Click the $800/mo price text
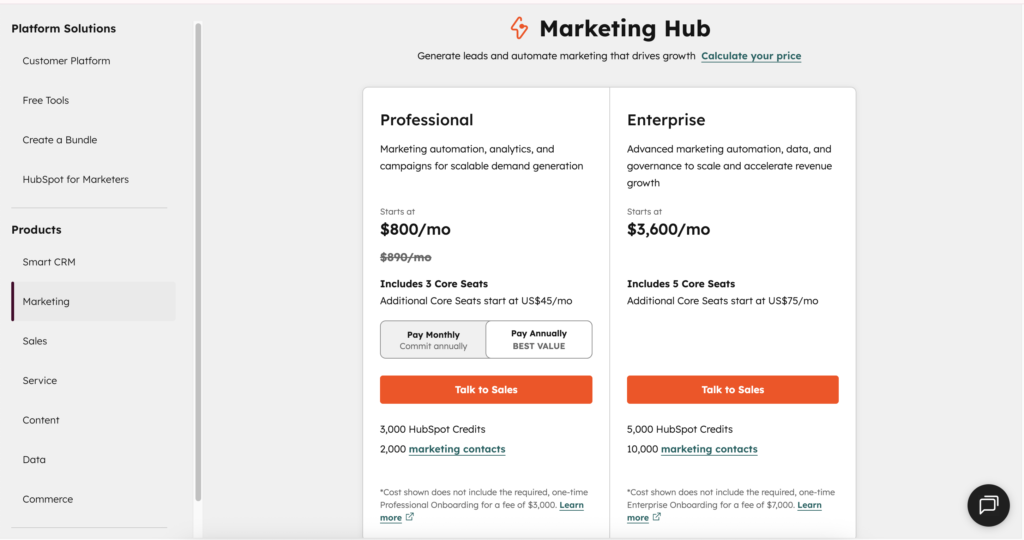The height and width of the screenshot is (540, 1024). pos(415,229)
